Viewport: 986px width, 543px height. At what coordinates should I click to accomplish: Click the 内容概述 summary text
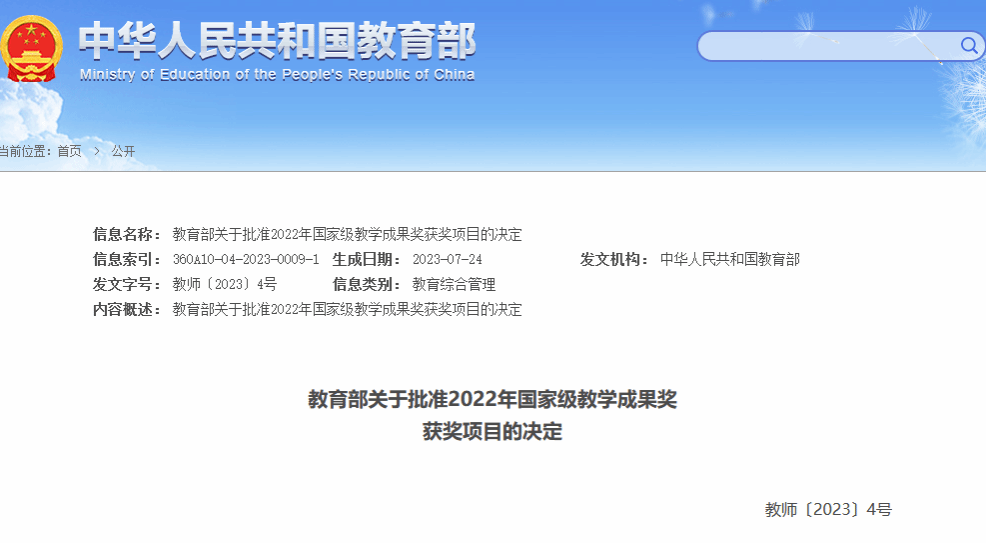coord(347,309)
